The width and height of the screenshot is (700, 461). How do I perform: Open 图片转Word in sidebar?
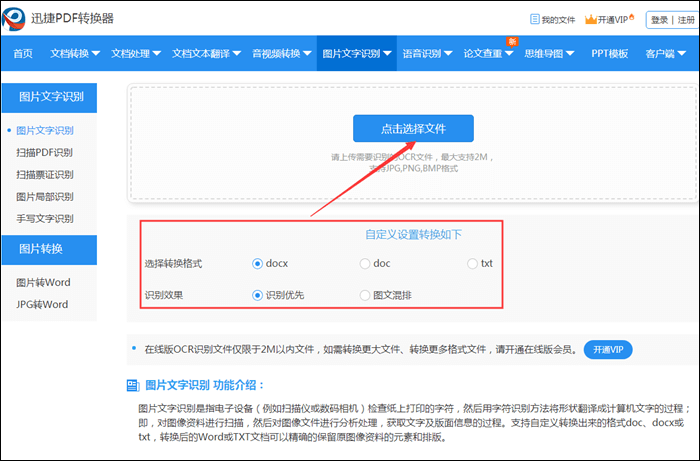43,282
